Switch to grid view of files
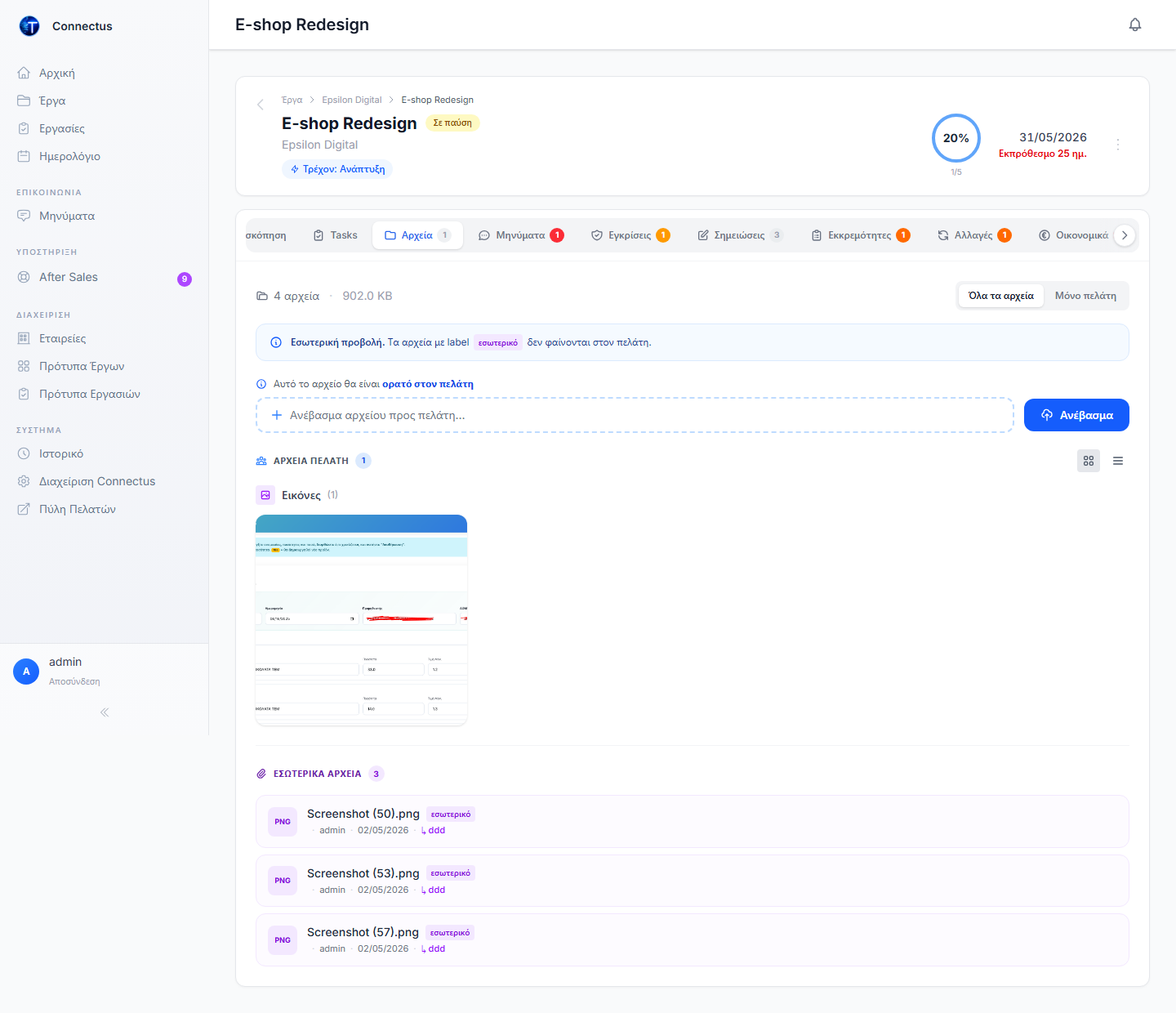 [x=1089, y=461]
